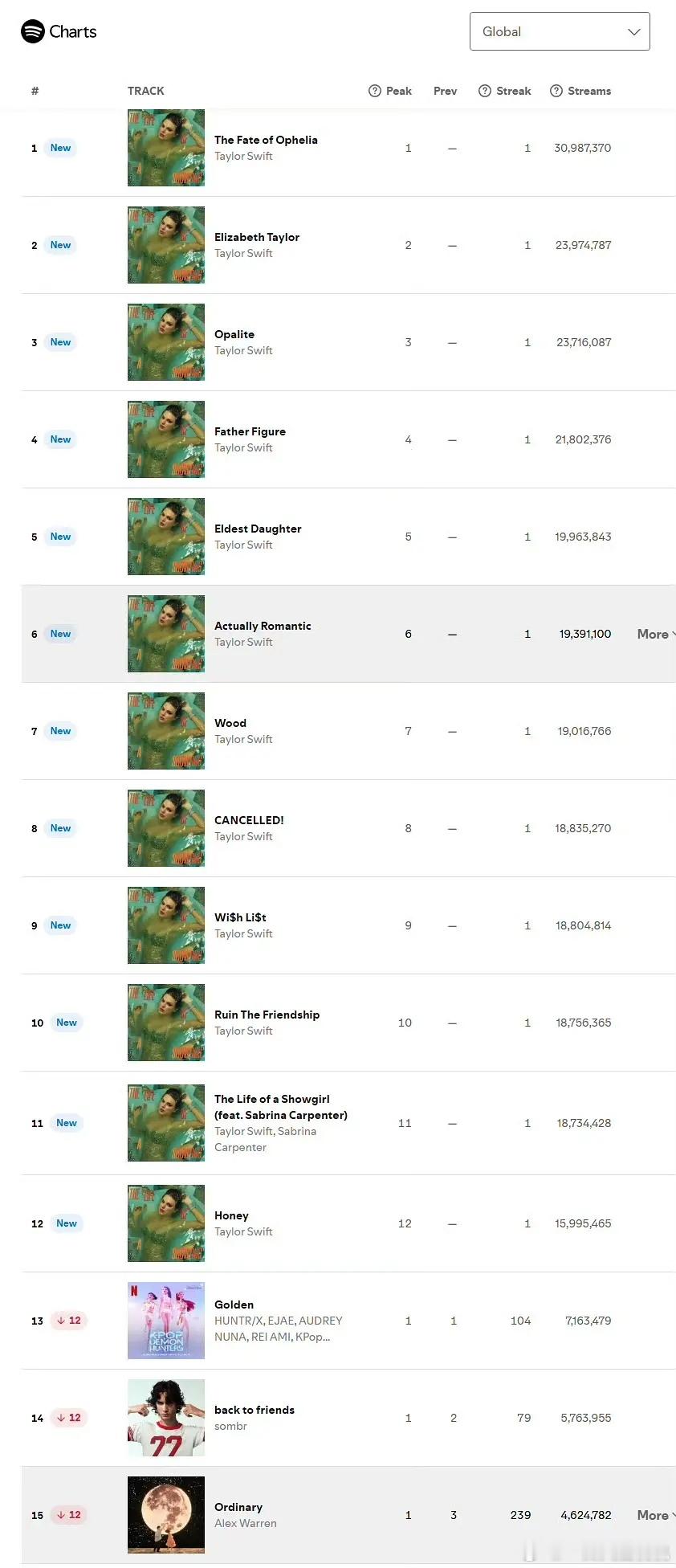Image resolution: width=676 pixels, height=1568 pixels.
Task: Click the down-arrow icon beside Ordinary
Action: point(61,1515)
